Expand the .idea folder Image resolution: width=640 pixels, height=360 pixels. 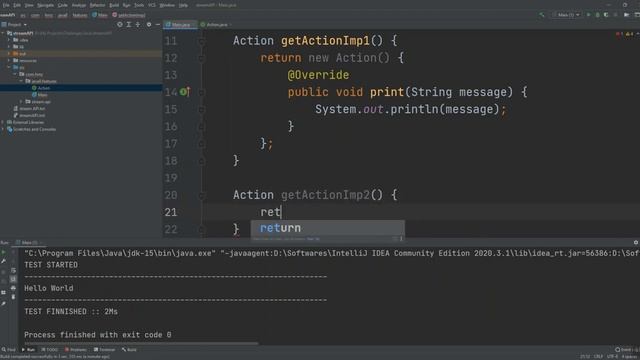[9, 40]
